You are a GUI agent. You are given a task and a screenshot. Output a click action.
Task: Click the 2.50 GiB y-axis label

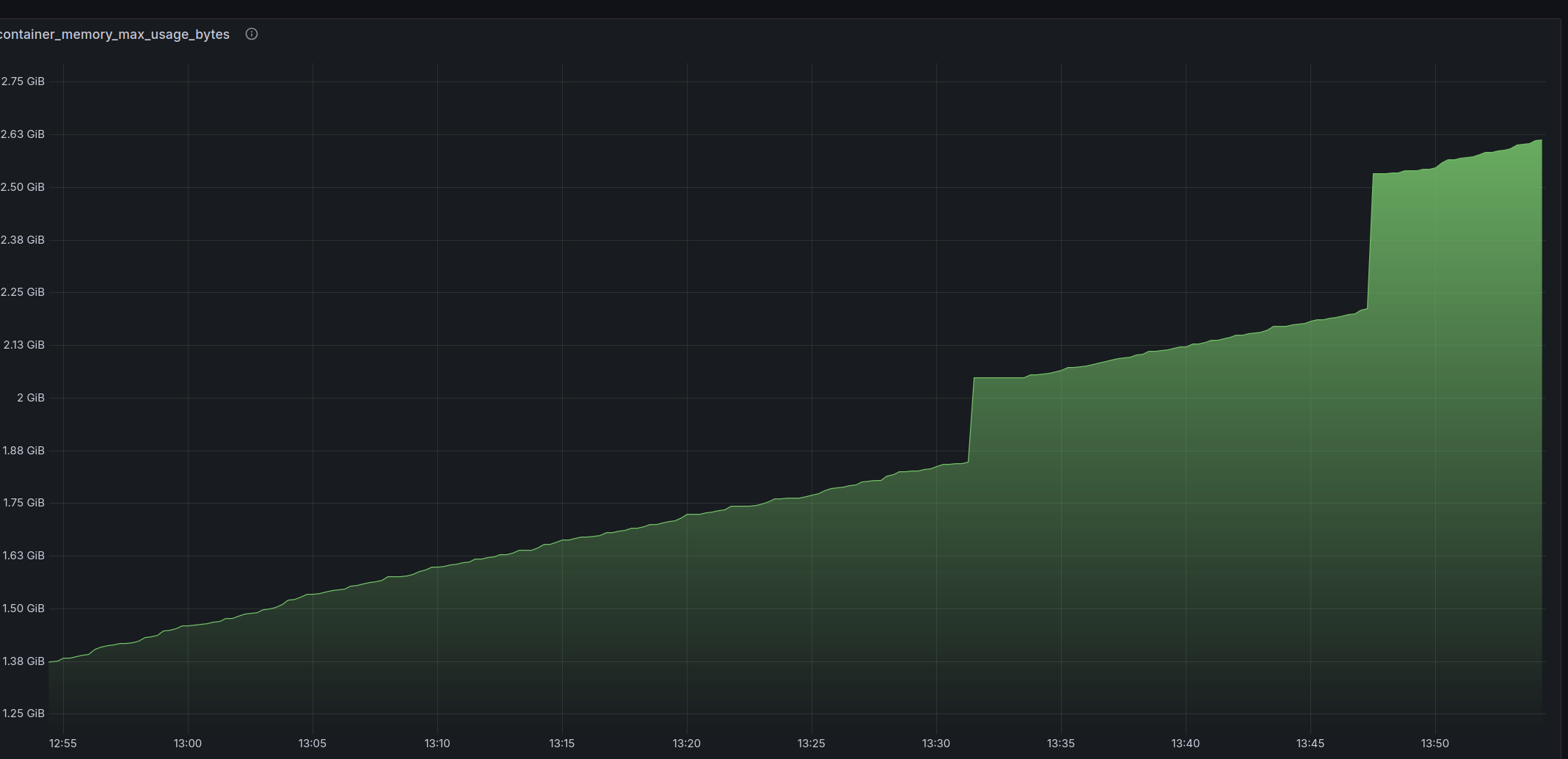pos(23,187)
